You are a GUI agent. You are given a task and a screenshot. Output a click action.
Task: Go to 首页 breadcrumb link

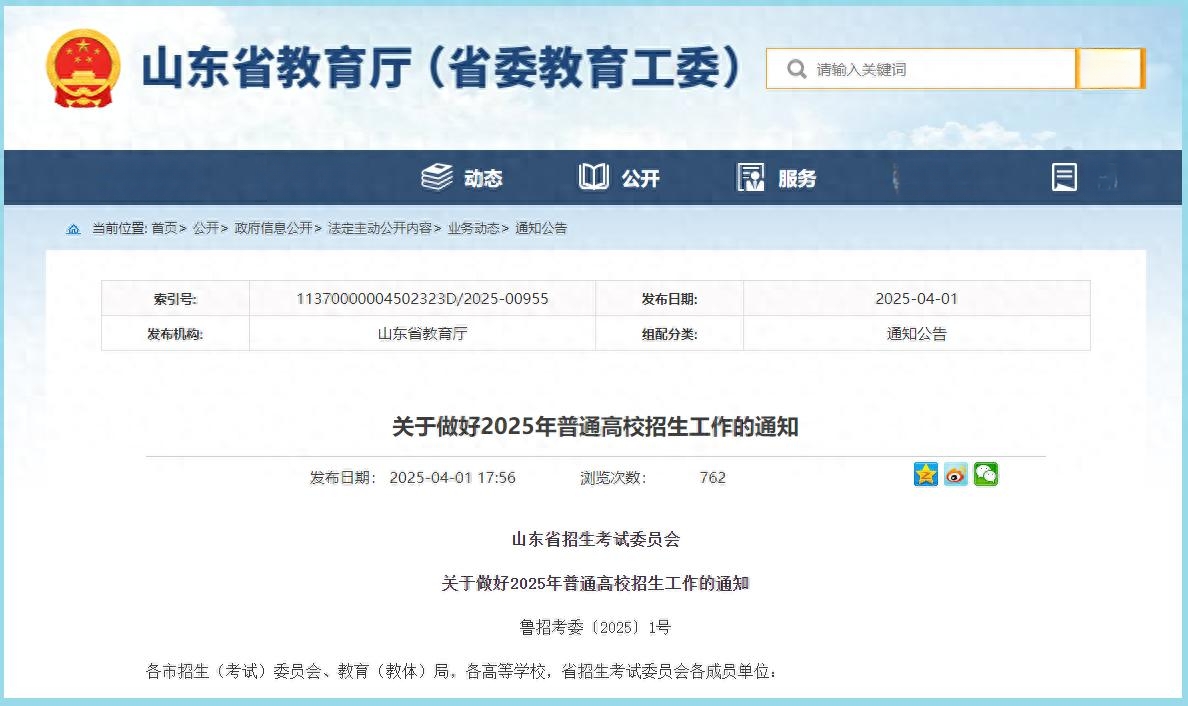[x=164, y=228]
